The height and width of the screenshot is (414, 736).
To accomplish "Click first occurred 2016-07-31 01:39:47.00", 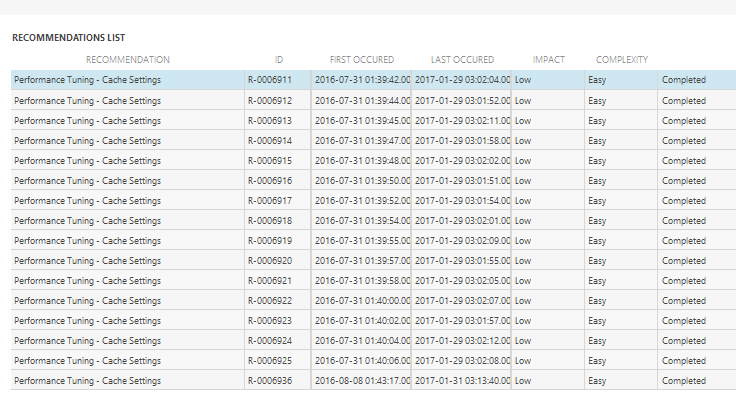I will (x=362, y=141).
